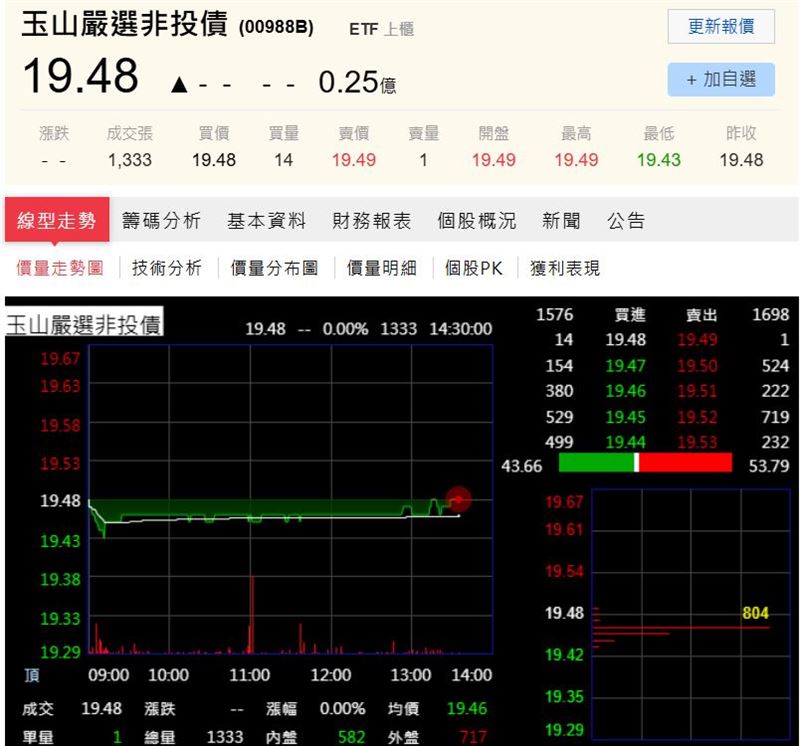Open 基本資料 tab
This screenshot has width=800, height=746.
266,220
